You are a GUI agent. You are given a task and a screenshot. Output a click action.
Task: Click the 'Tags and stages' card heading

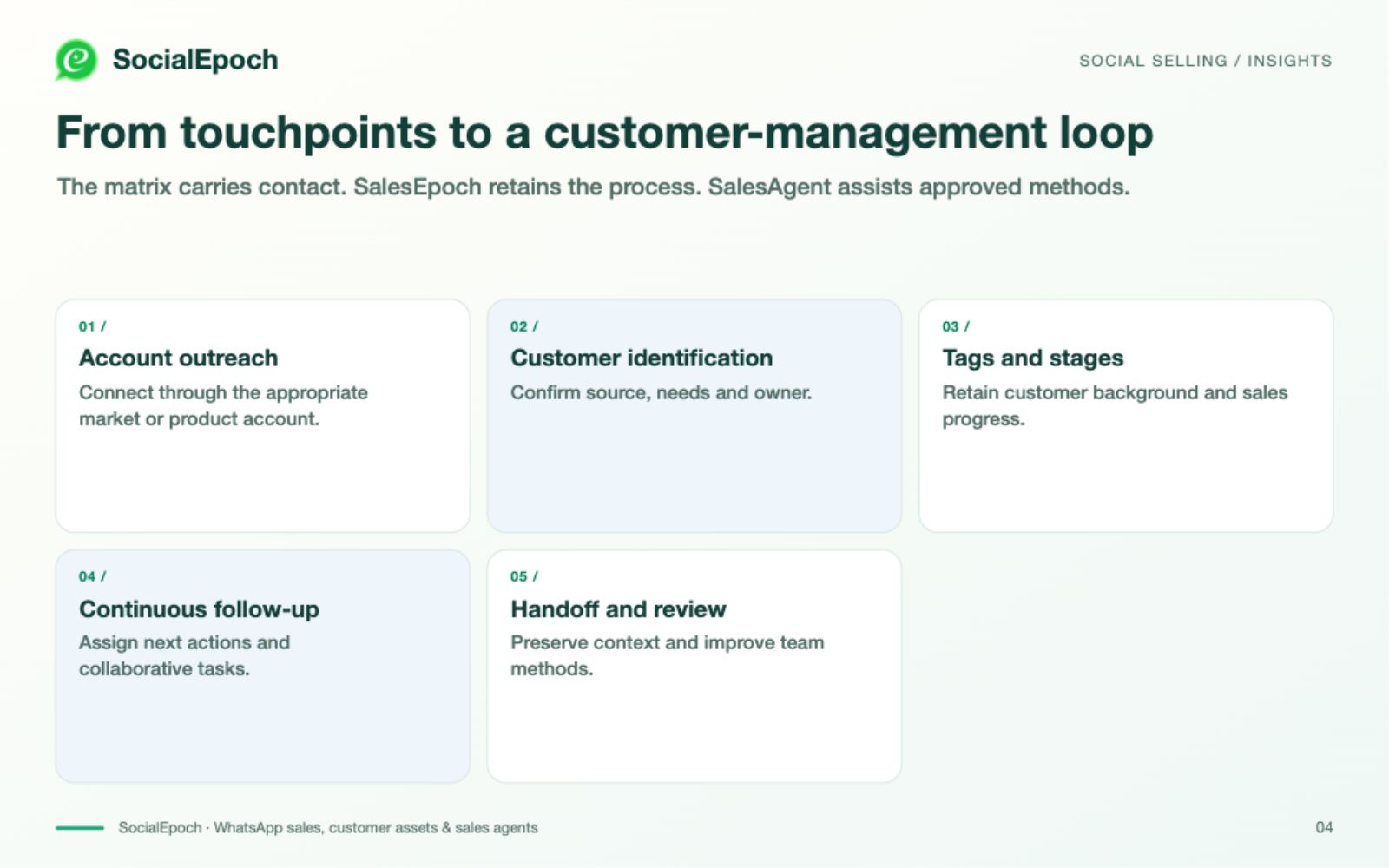point(1033,358)
